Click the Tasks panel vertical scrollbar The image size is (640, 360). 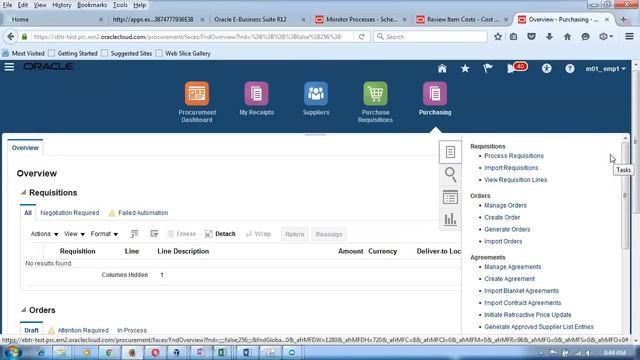click(x=625, y=196)
